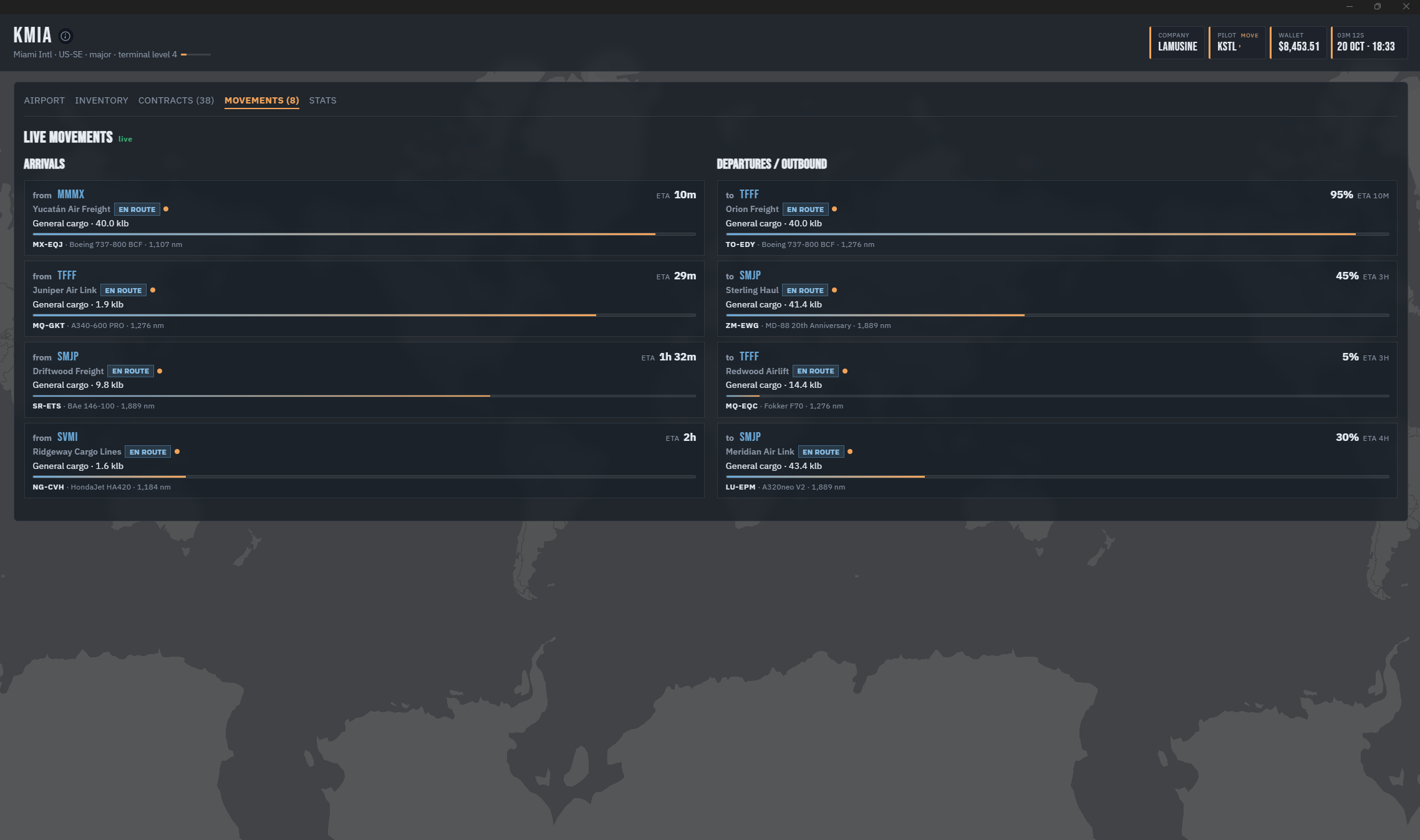
Task: Open the KMIA airport info icon
Action: click(x=65, y=36)
